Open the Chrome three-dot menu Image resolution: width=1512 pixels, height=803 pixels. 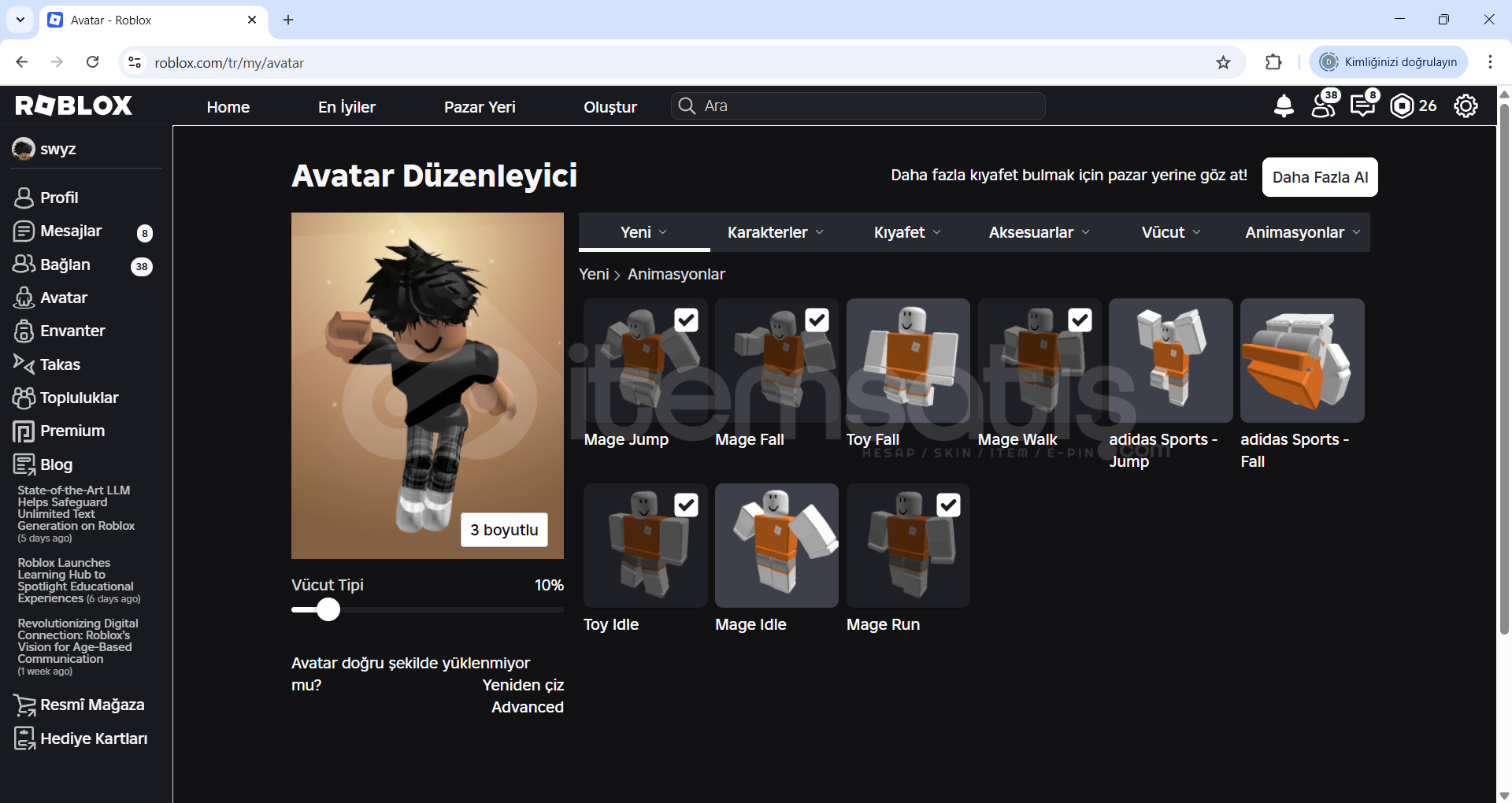[1490, 62]
